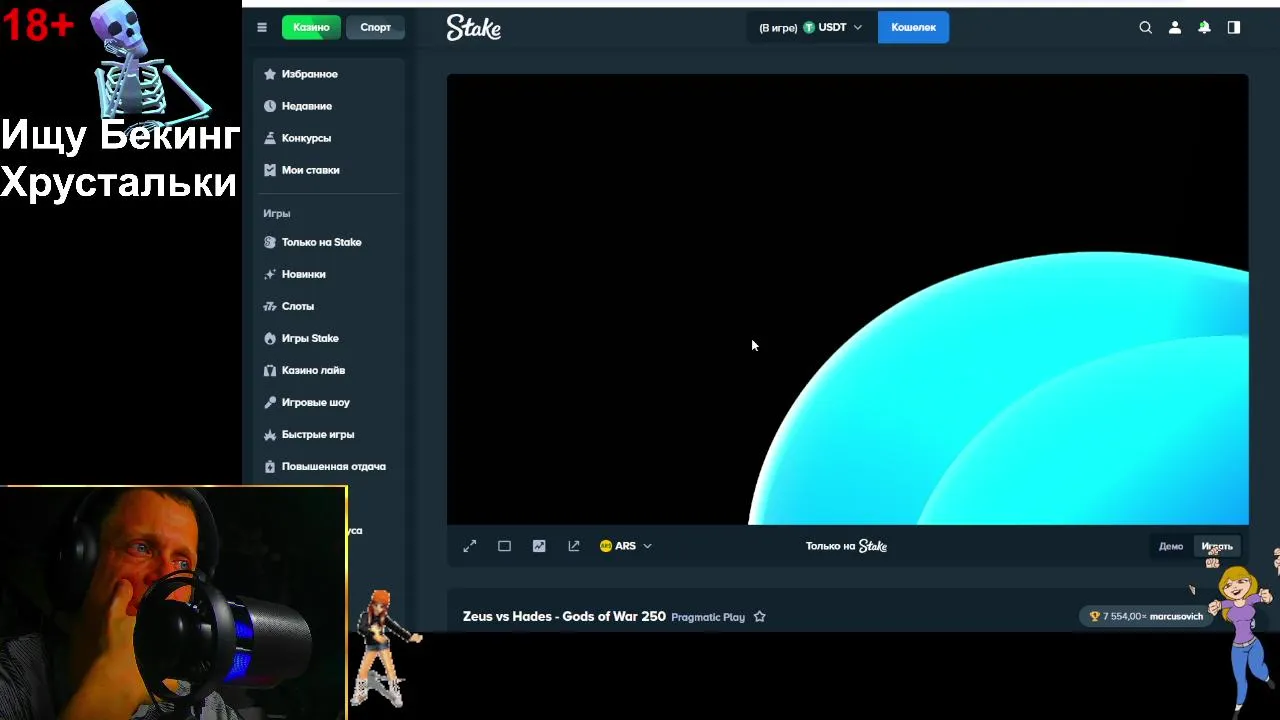Select Только на Stake sidebar item
Viewport: 1280px width, 720px height.
329,242
